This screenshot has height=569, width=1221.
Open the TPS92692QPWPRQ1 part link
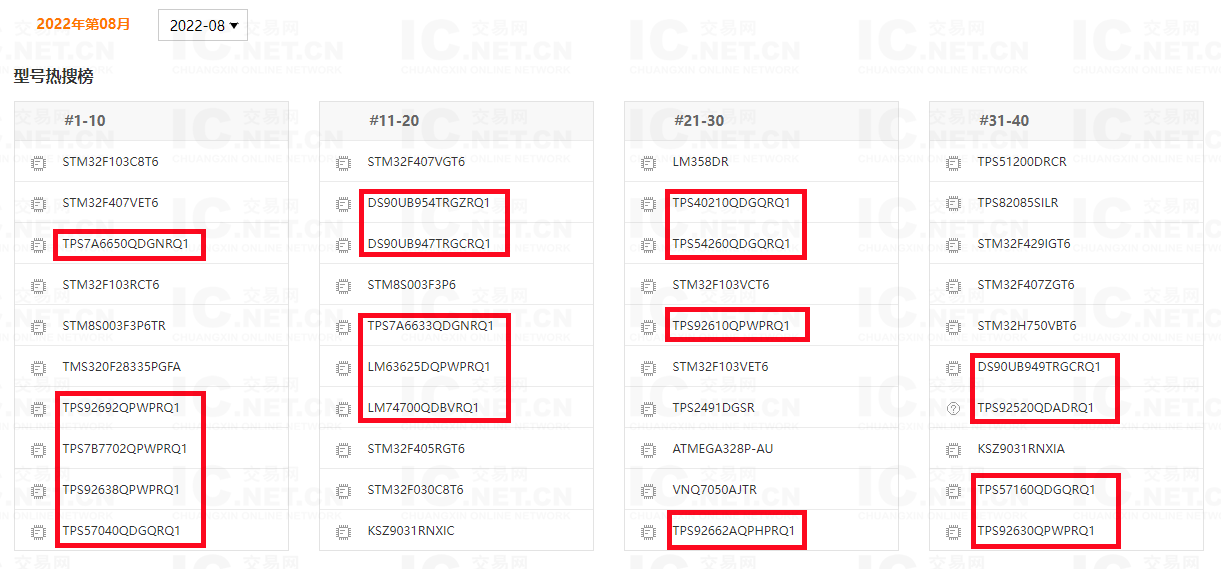click(x=121, y=408)
